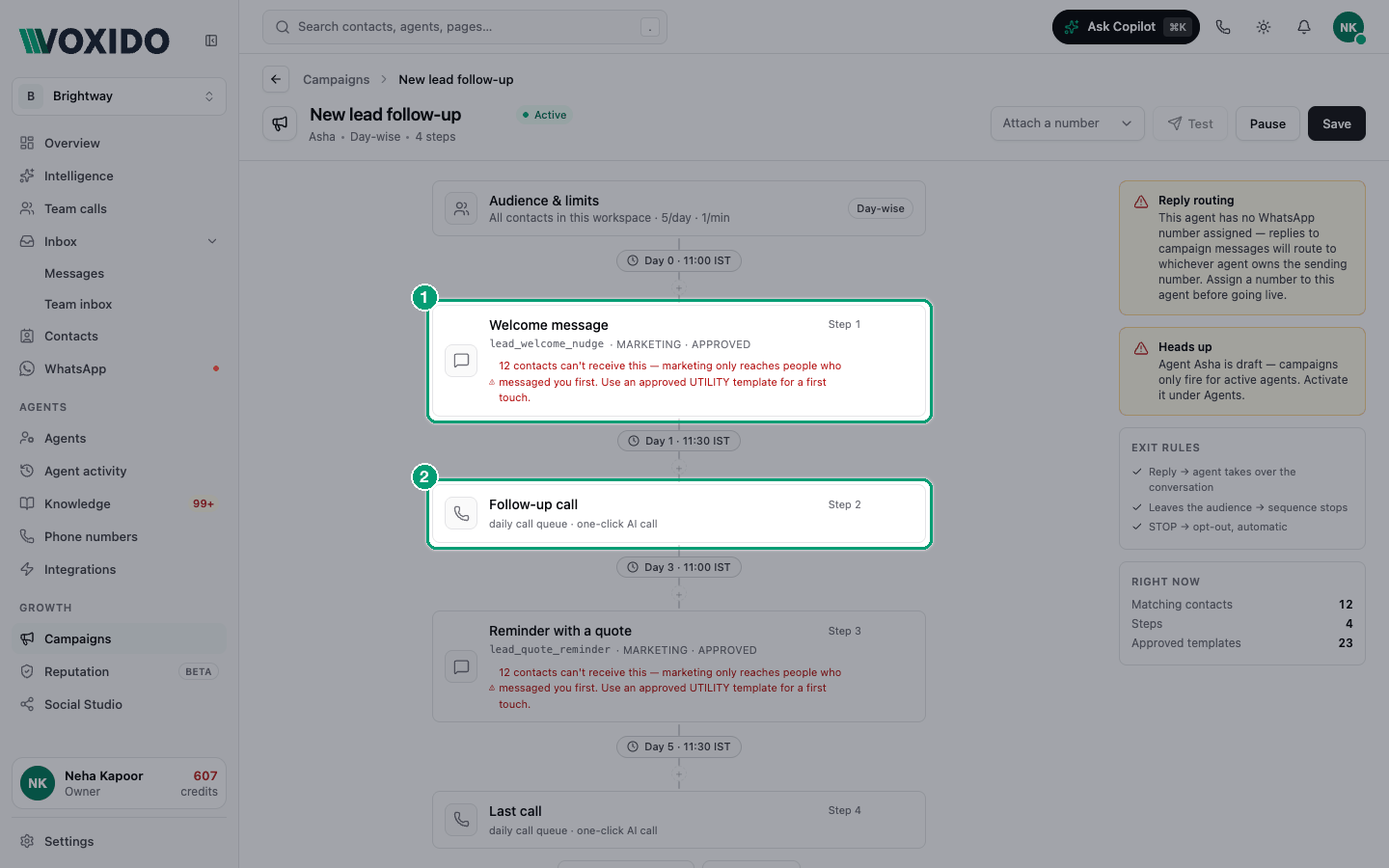Viewport: 1389px width, 868px height.
Task: Edit the Day 1 · 11:30 IST delay
Action: point(679,441)
